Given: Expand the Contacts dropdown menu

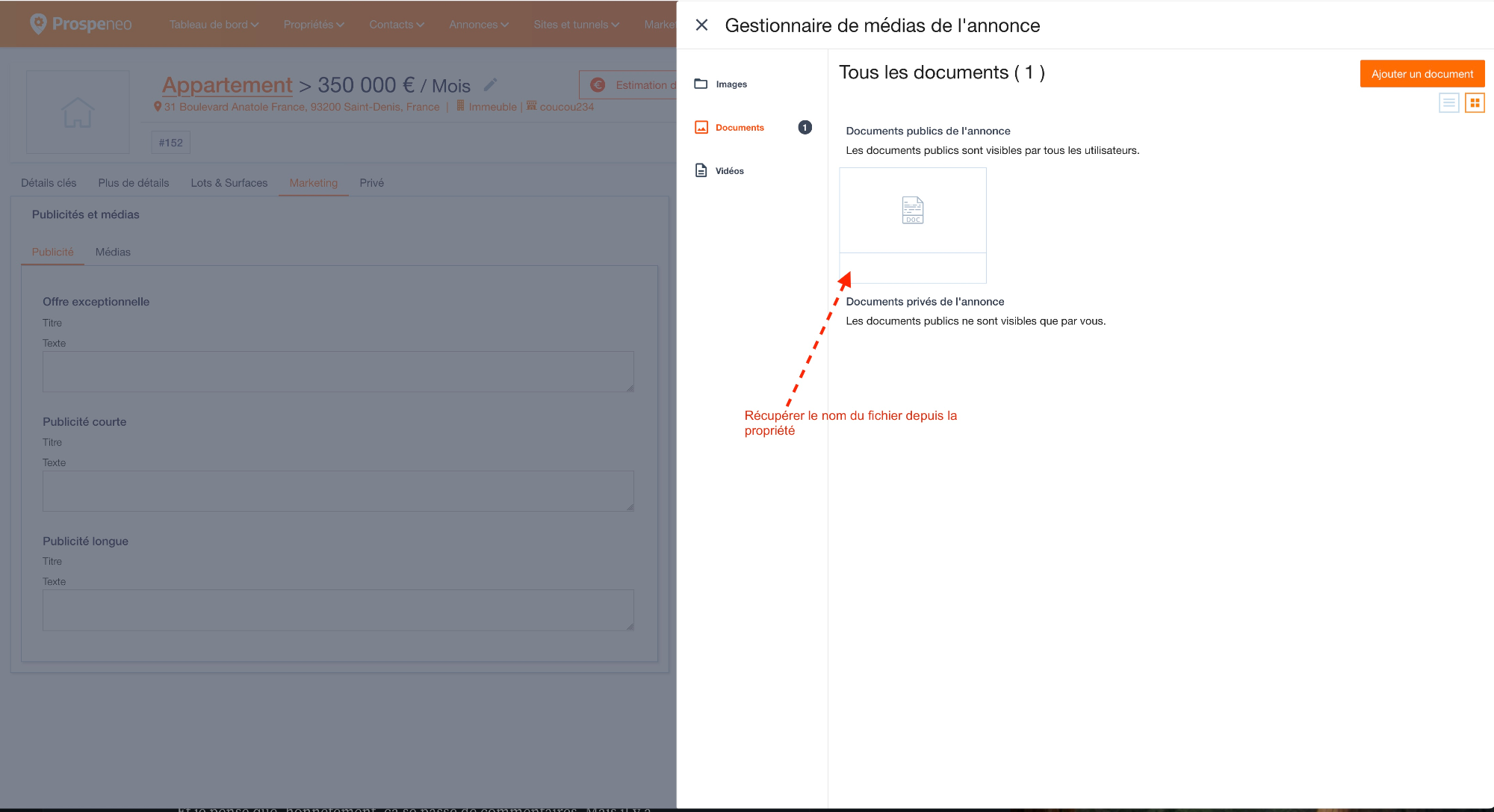Looking at the screenshot, I should point(397,25).
